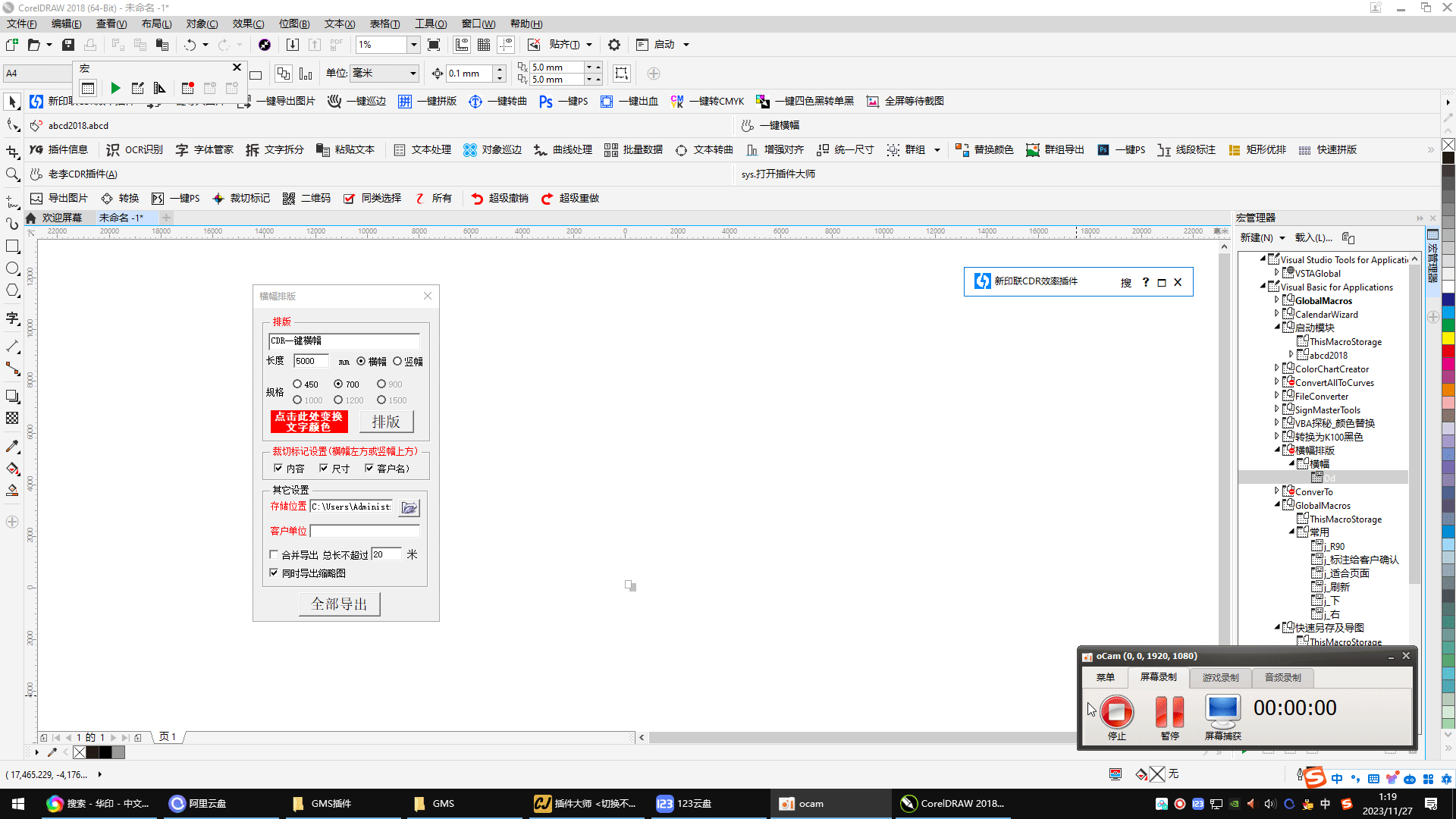Click the oCam 屏幕捕获 monitor icon
The width and height of the screenshot is (1456, 819).
coord(1222,710)
